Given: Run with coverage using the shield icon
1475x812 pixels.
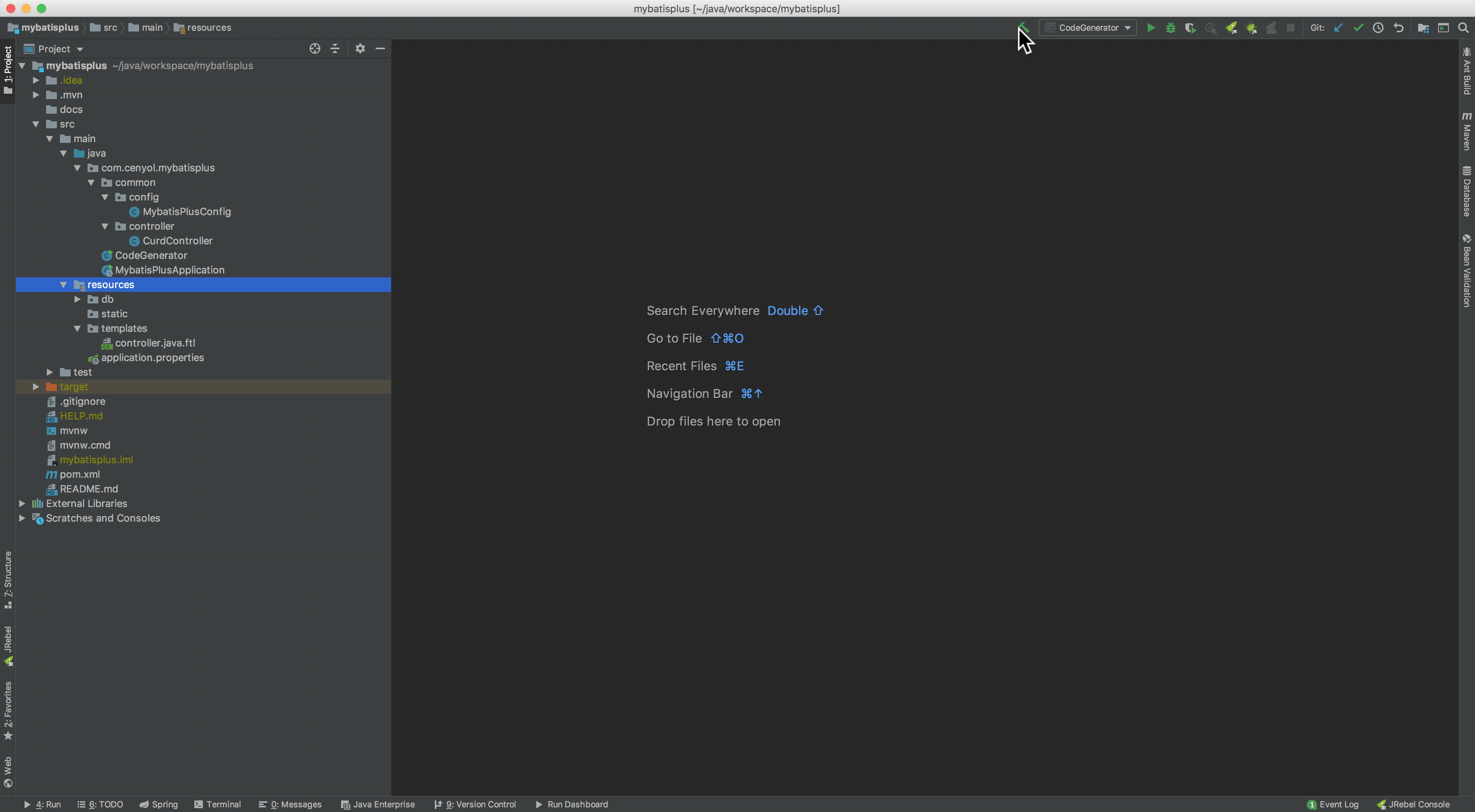Looking at the screenshot, I should [1190, 28].
